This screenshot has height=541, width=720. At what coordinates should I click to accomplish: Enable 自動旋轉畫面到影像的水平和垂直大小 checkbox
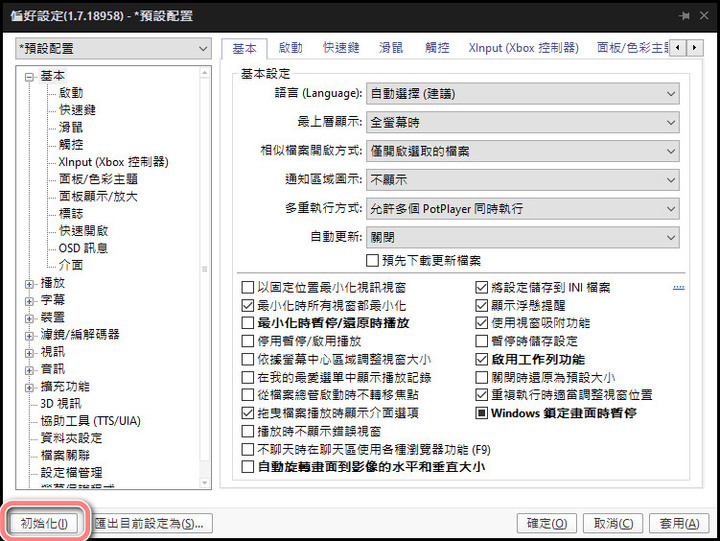248,467
